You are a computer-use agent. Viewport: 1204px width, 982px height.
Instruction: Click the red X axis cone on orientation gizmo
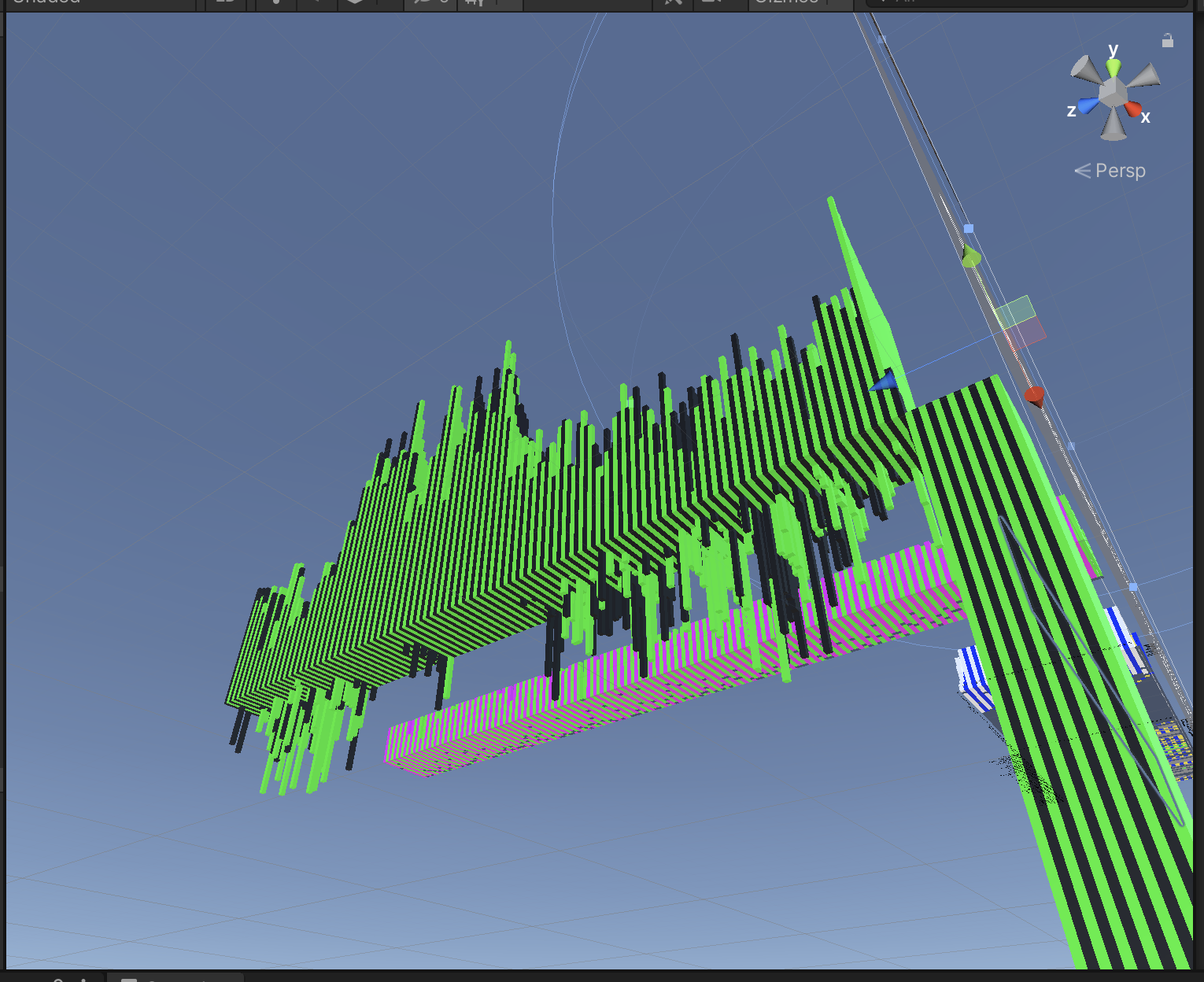[1133, 109]
